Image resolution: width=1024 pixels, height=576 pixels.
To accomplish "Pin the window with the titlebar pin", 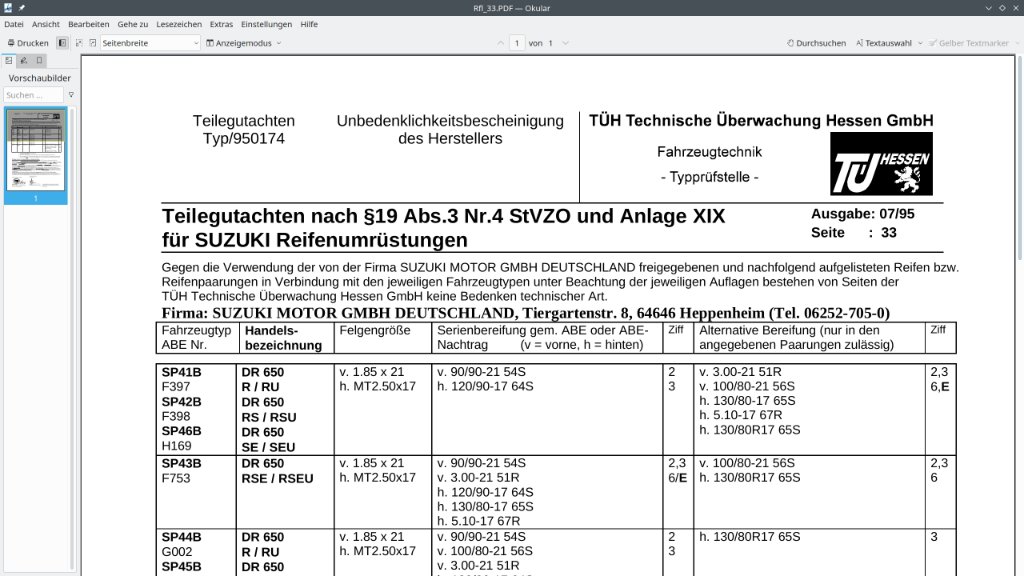I will [x=22, y=7].
